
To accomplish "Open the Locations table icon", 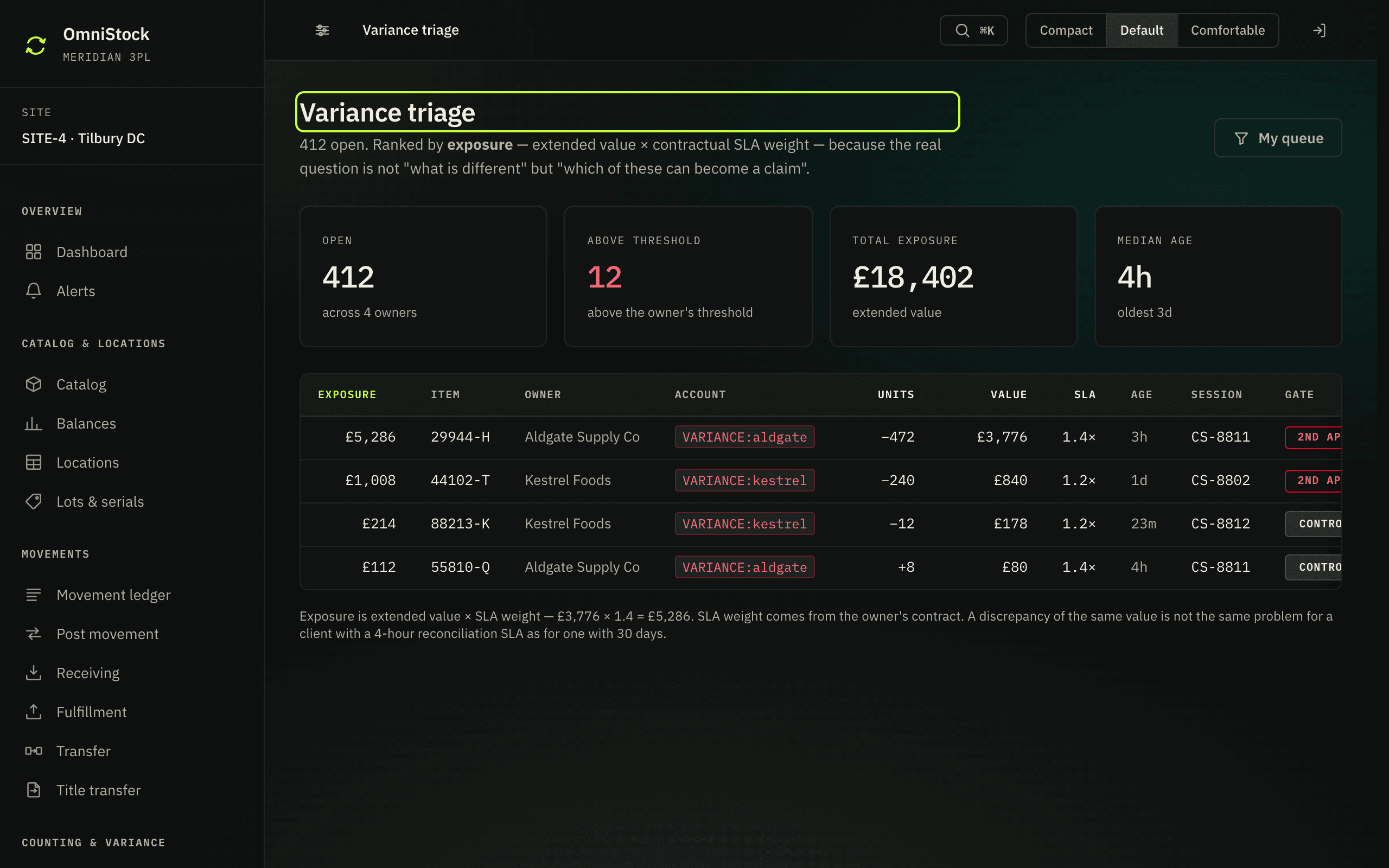I will coord(34,462).
